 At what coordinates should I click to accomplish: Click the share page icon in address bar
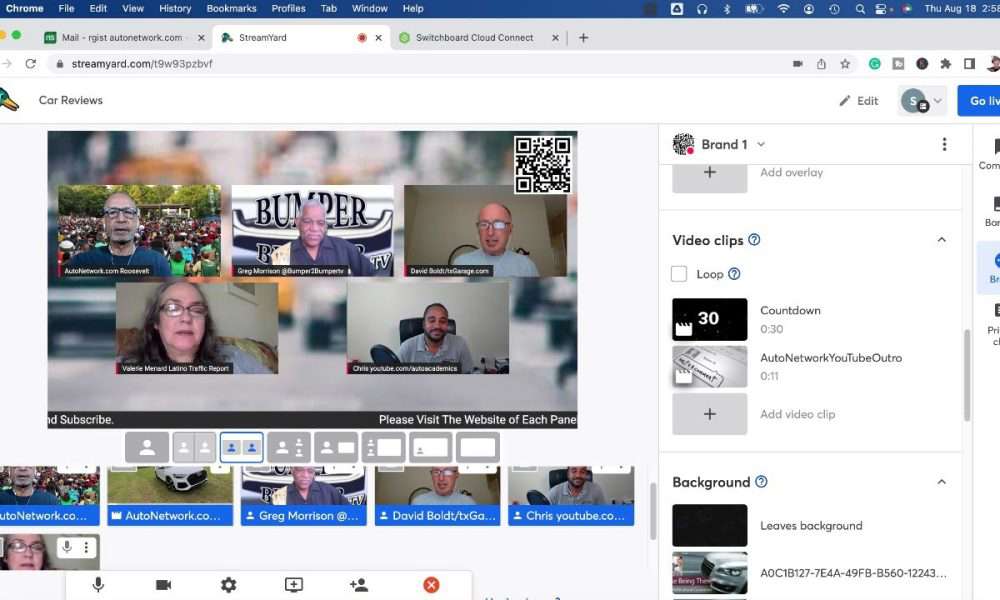pos(821,64)
